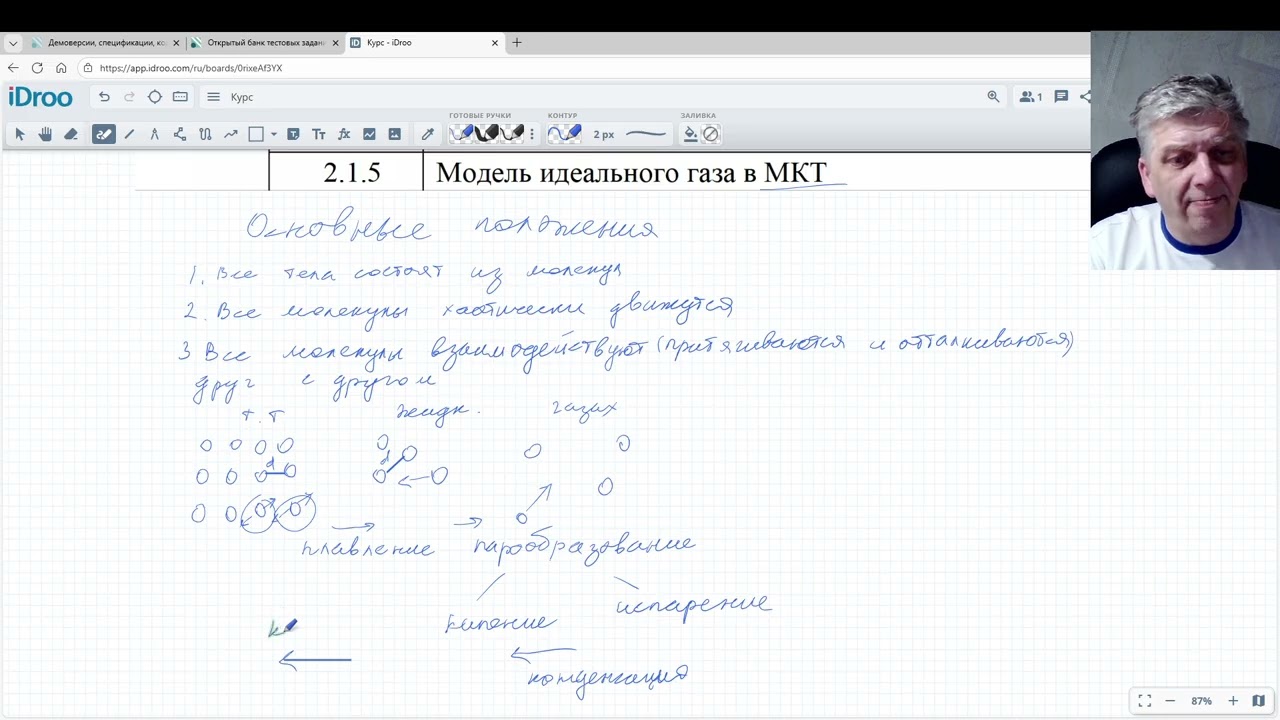Zoom out with the minus button
This screenshot has width=1280, height=720.
tap(1170, 701)
